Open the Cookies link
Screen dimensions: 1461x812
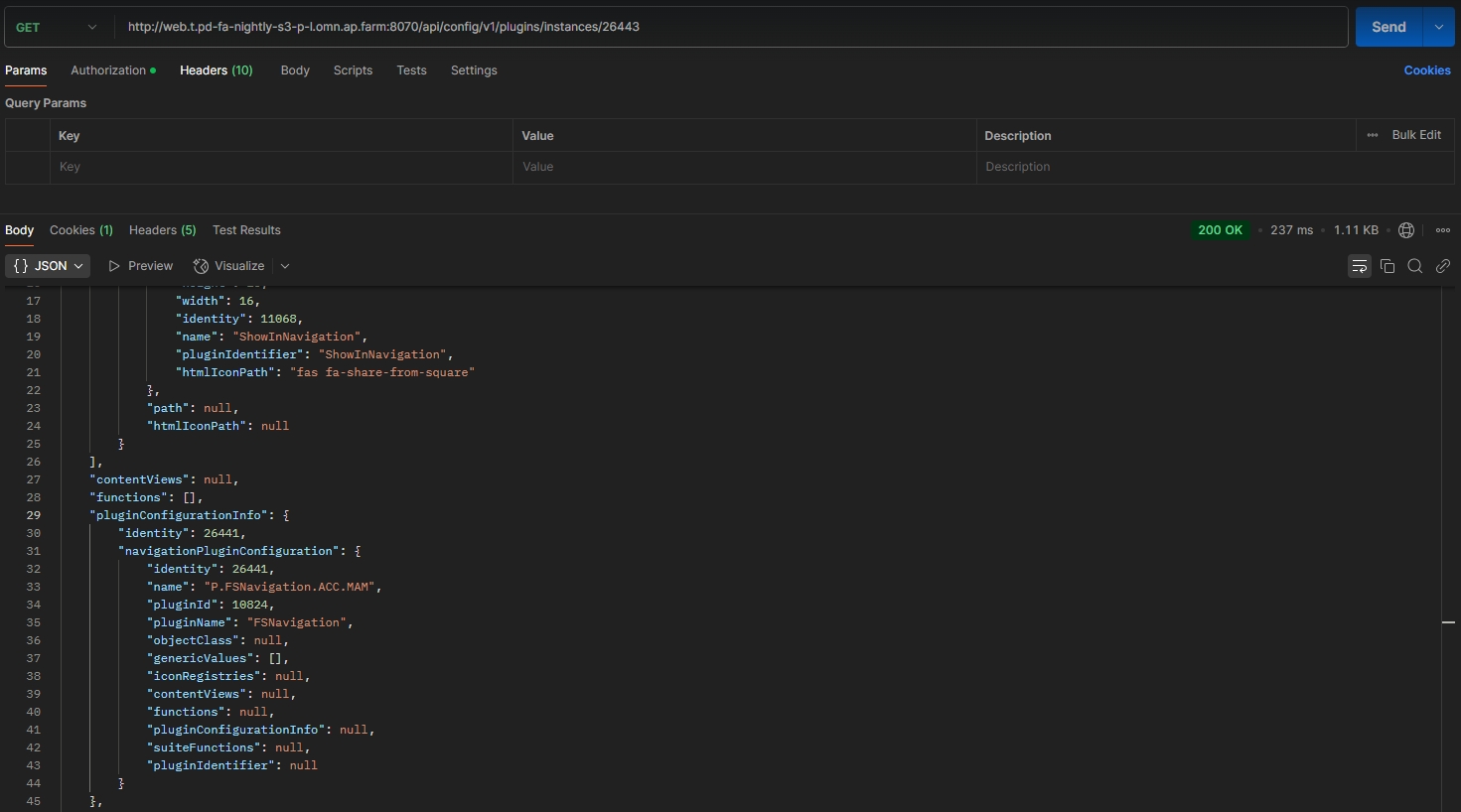[x=1426, y=70]
